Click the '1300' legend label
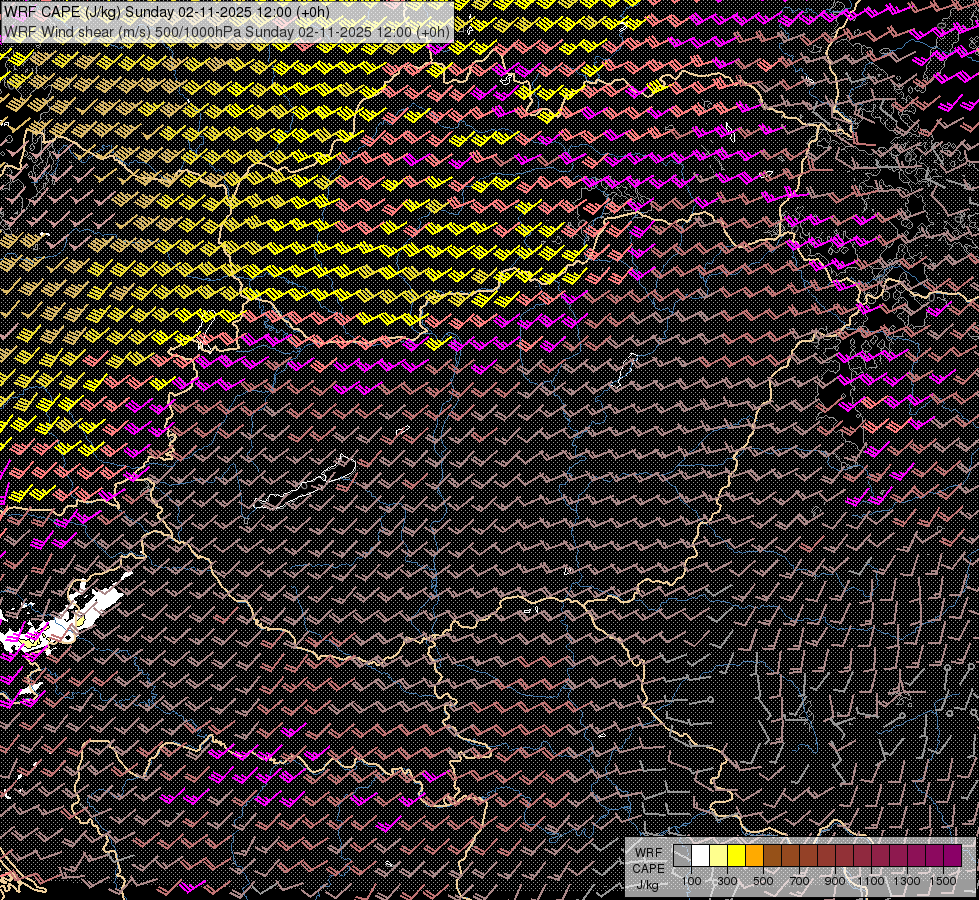This screenshot has width=979, height=900. click(x=907, y=881)
